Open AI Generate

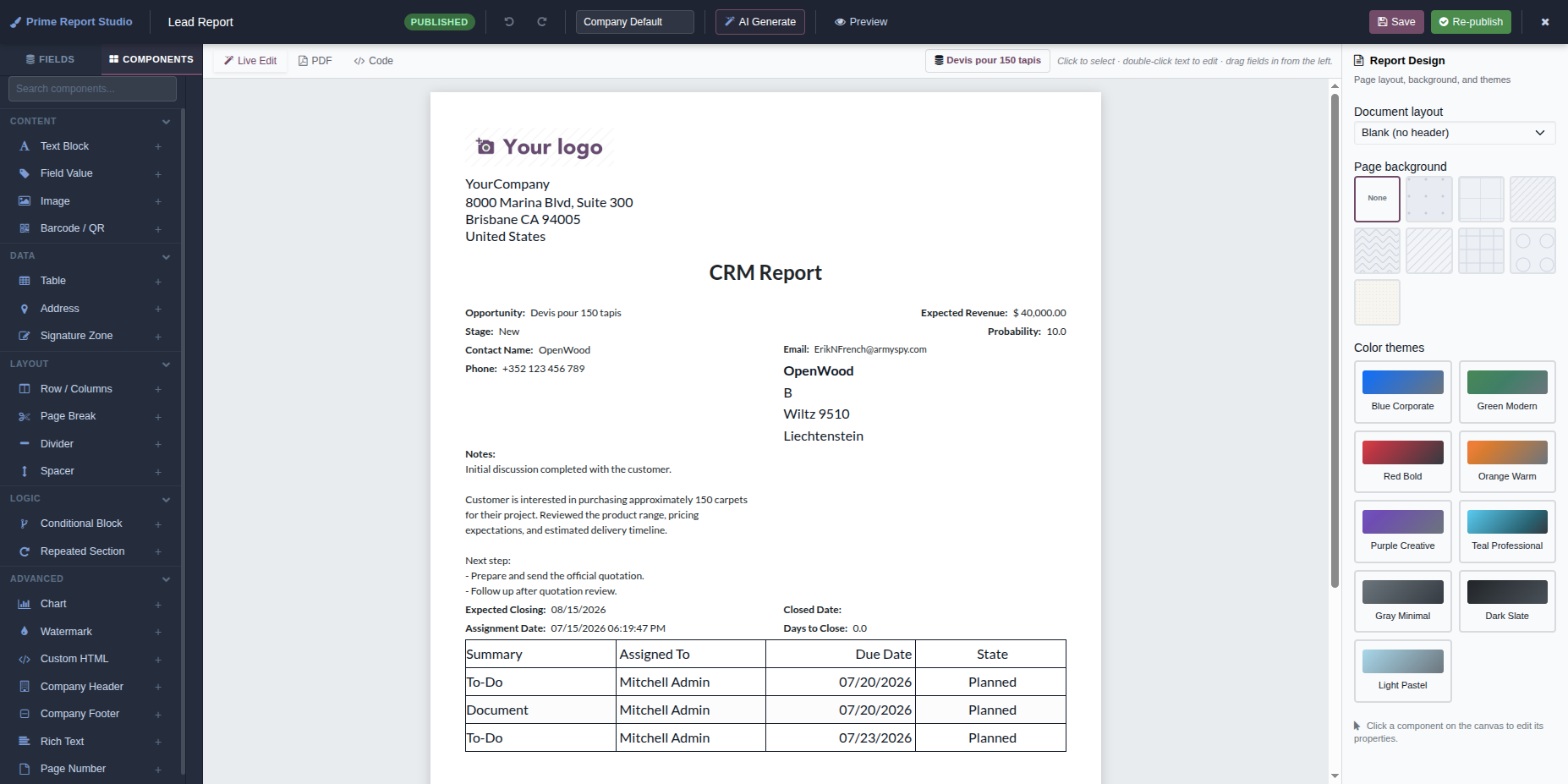pos(759,22)
